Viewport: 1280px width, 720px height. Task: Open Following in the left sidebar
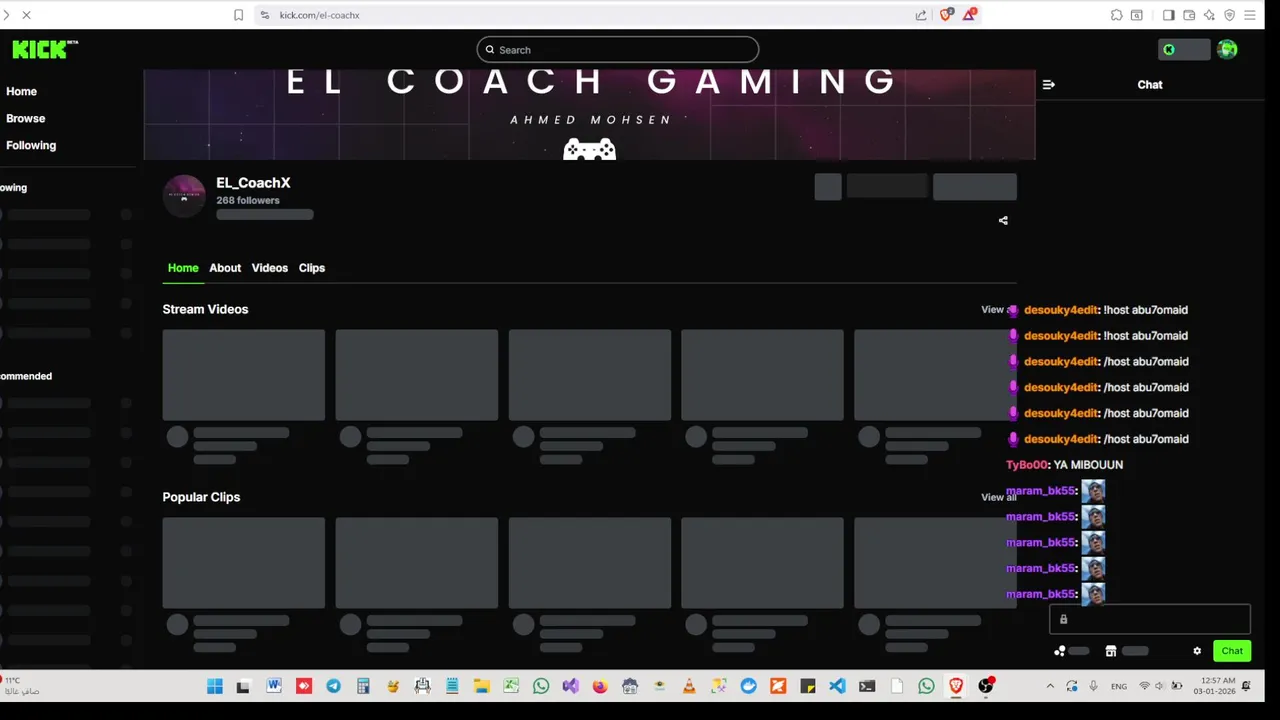31,145
